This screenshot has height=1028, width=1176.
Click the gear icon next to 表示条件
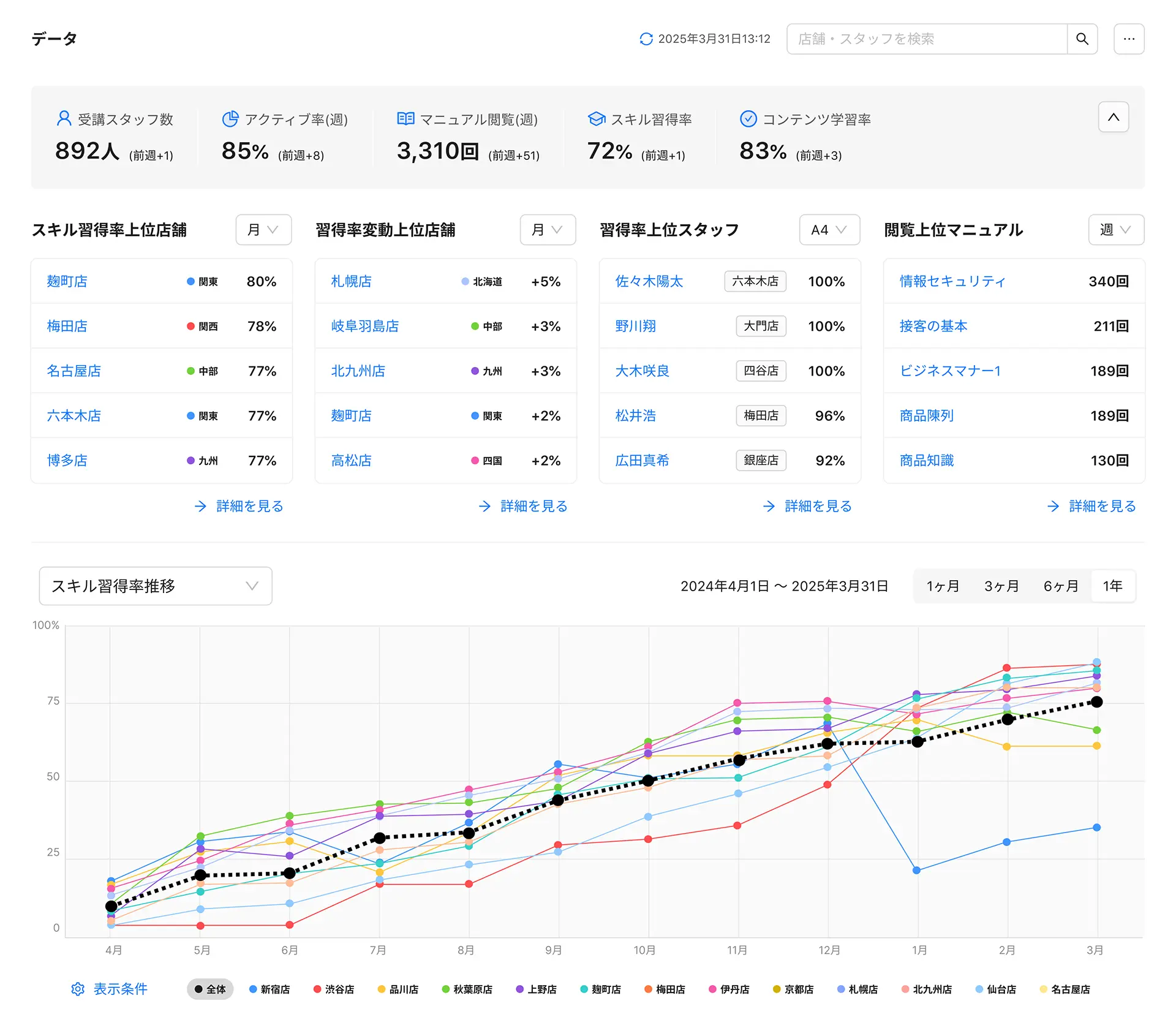pyautogui.click(x=78, y=989)
